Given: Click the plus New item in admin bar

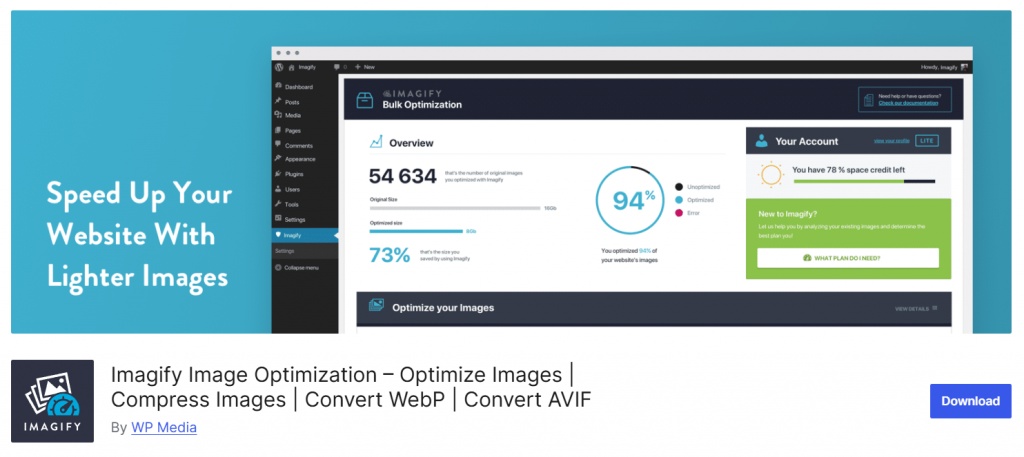Looking at the screenshot, I should pos(364,67).
